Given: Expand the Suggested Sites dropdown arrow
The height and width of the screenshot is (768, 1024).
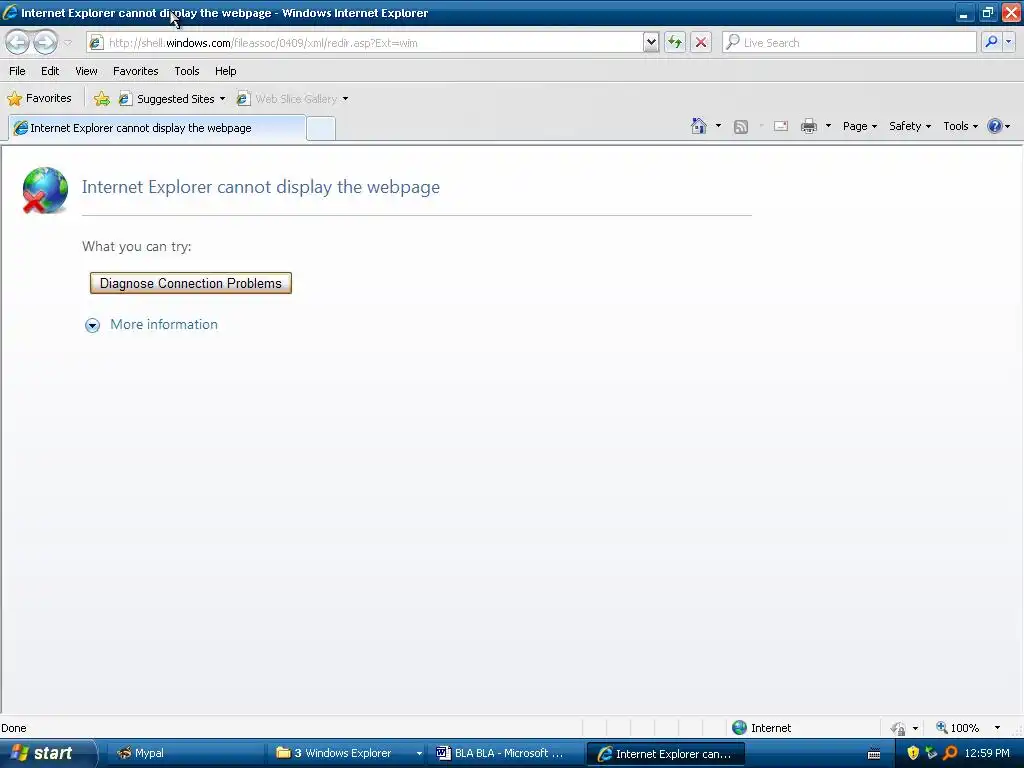Looking at the screenshot, I should point(222,99).
